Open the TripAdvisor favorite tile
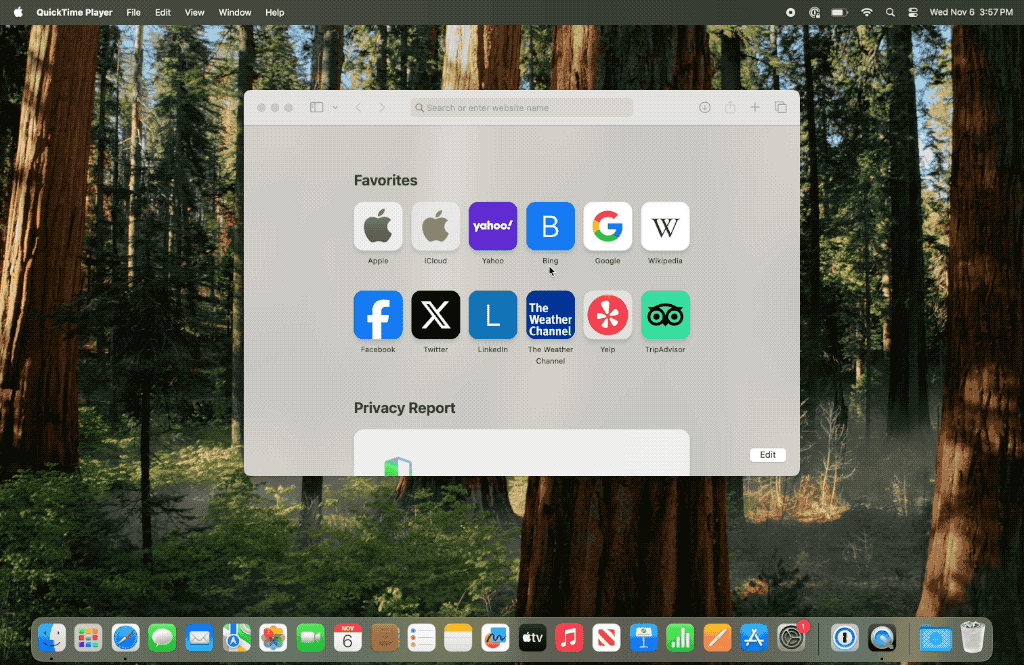Image resolution: width=1024 pixels, height=665 pixels. coord(665,315)
